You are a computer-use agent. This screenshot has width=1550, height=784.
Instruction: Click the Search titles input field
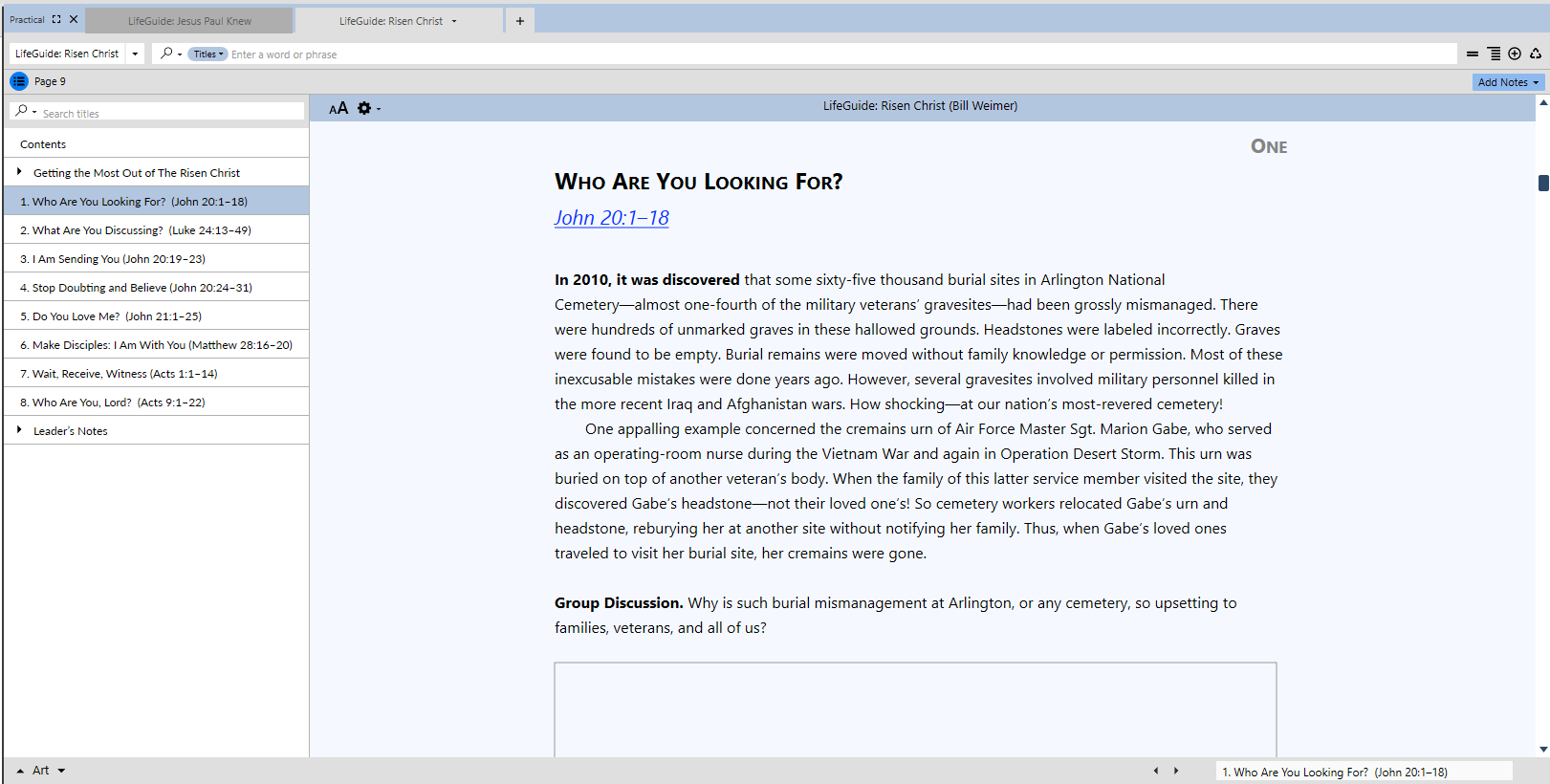pos(172,113)
